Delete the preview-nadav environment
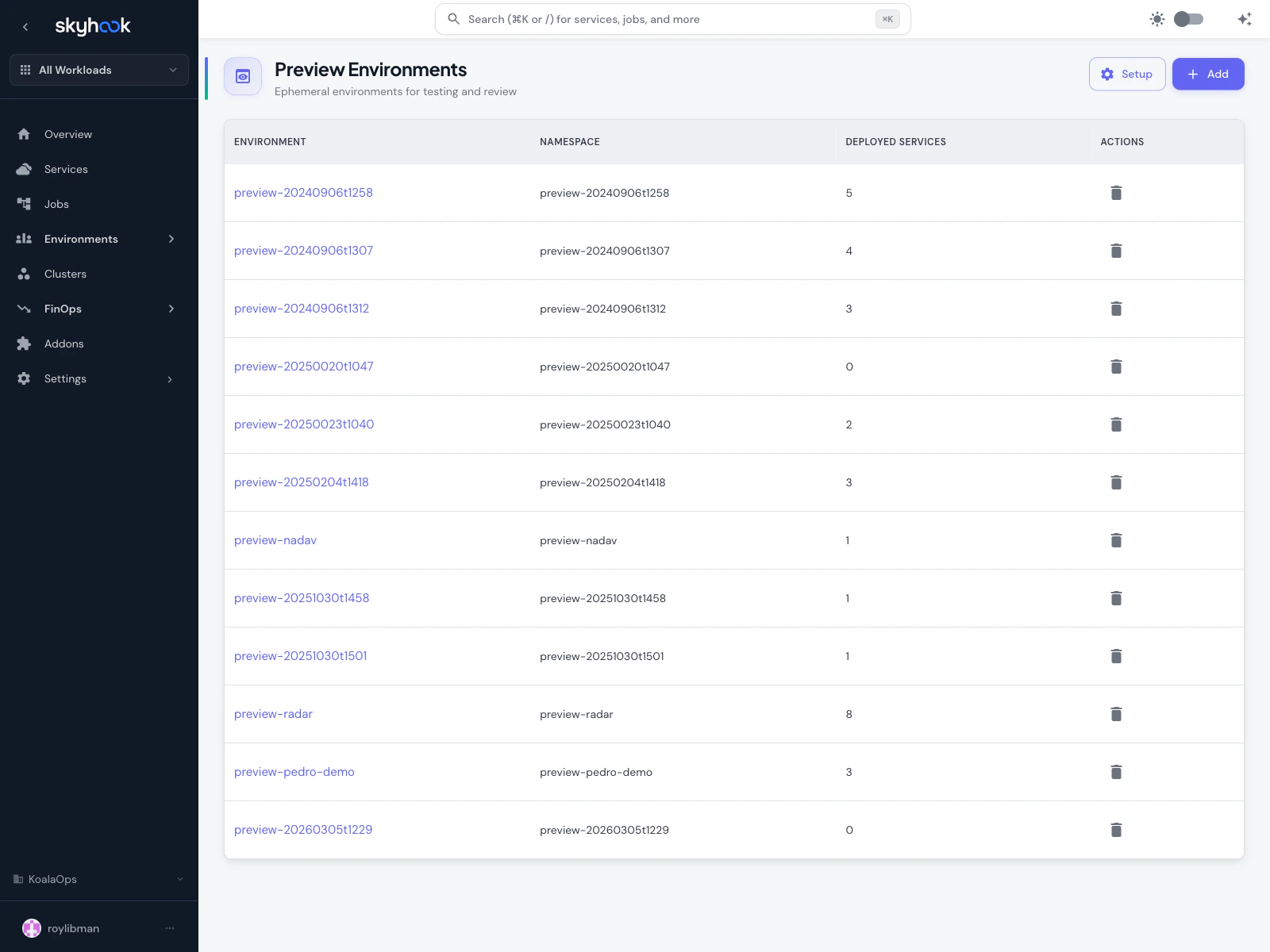This screenshot has height=952, width=1270. 1116,540
